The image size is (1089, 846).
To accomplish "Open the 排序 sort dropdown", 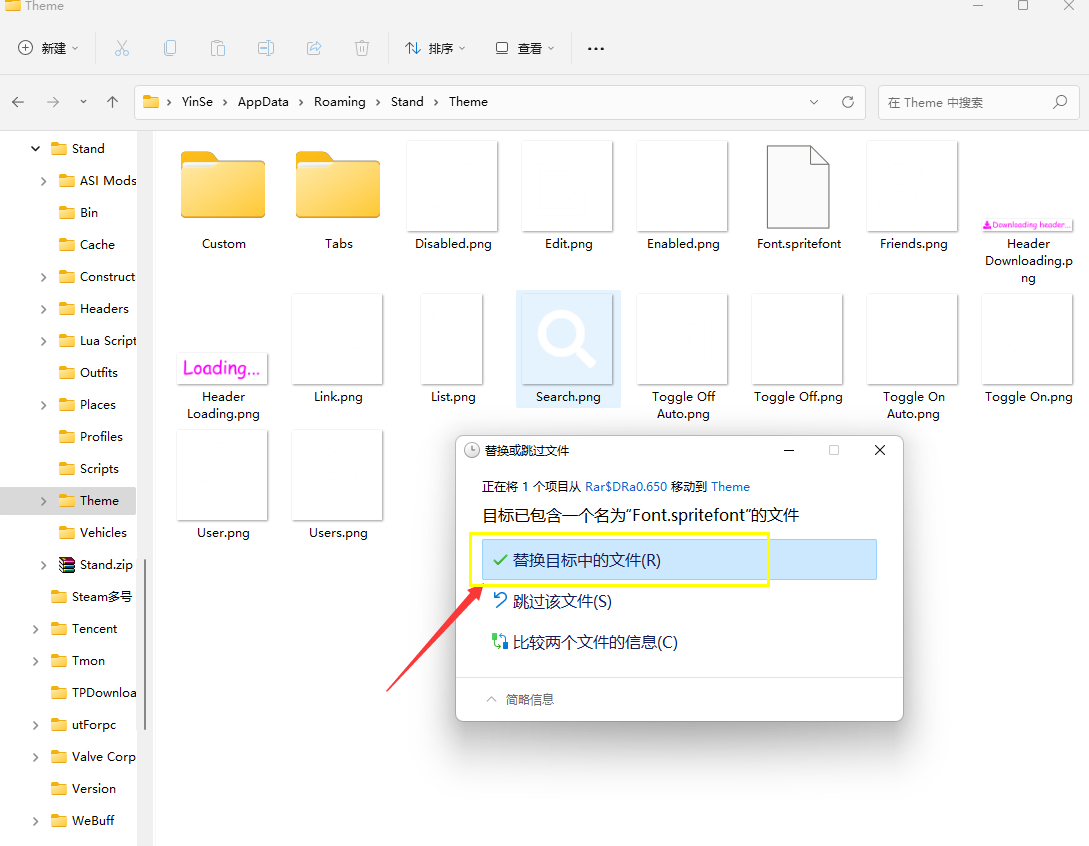I will [435, 48].
